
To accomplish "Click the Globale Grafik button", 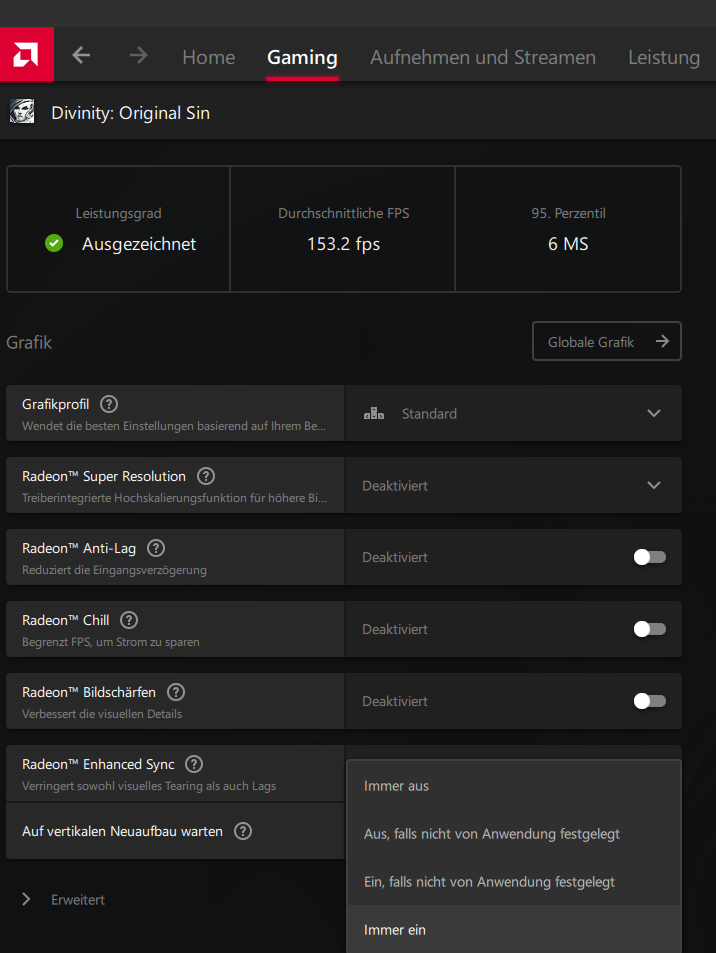I will (x=606, y=341).
